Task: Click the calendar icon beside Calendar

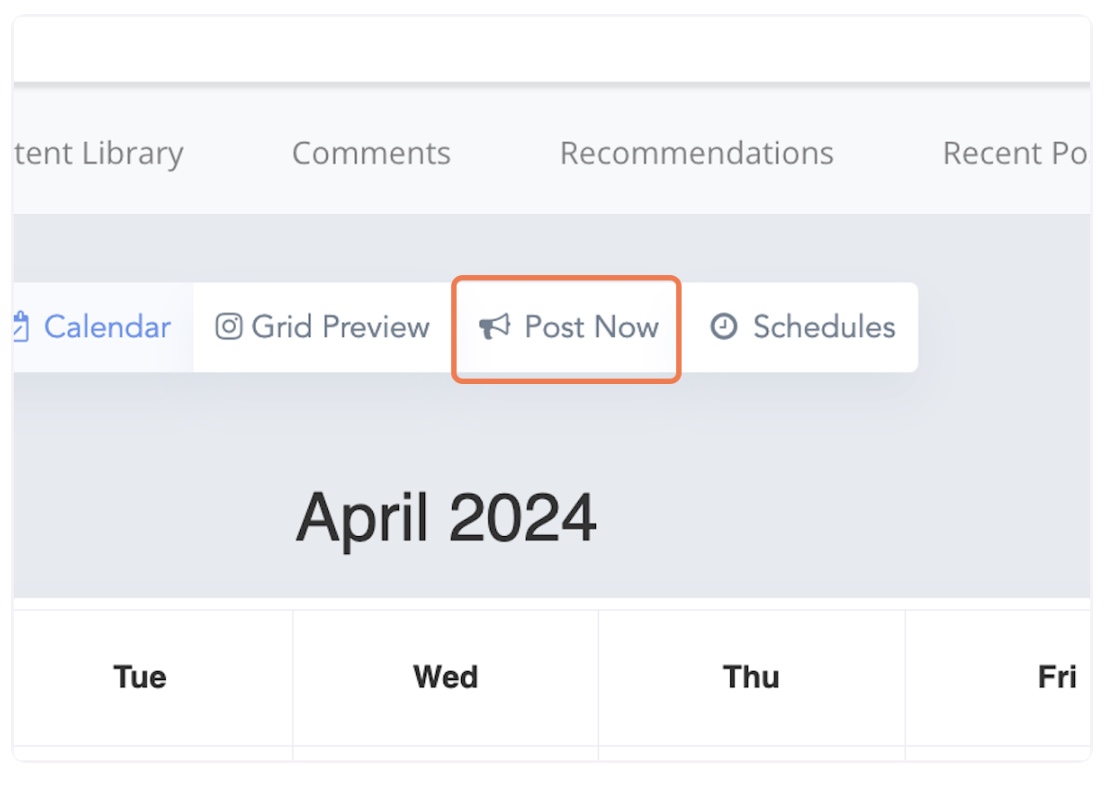Action: (21, 327)
